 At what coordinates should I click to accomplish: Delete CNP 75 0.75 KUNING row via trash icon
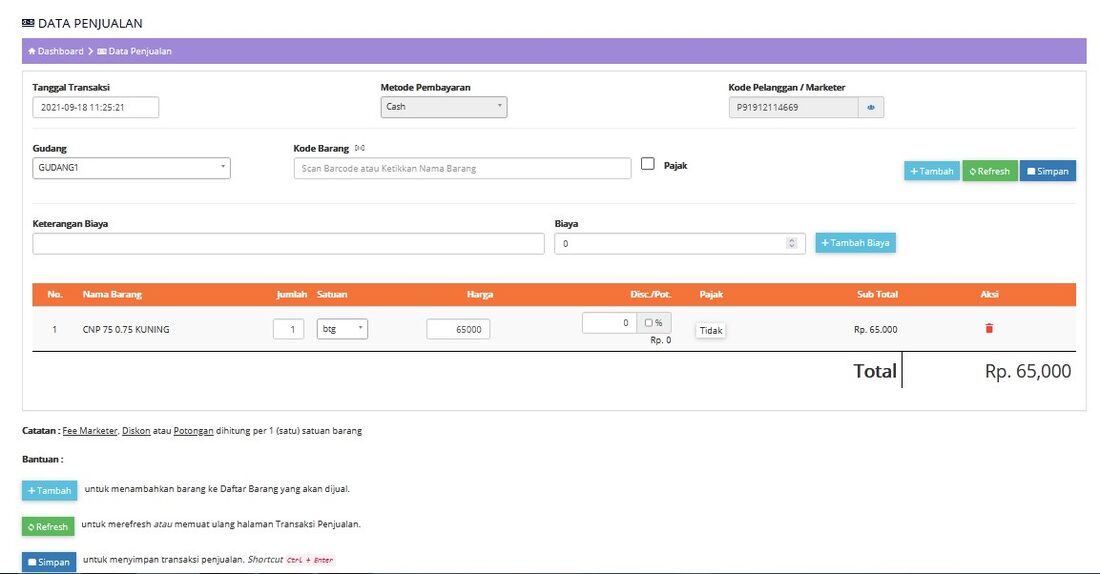(989, 328)
